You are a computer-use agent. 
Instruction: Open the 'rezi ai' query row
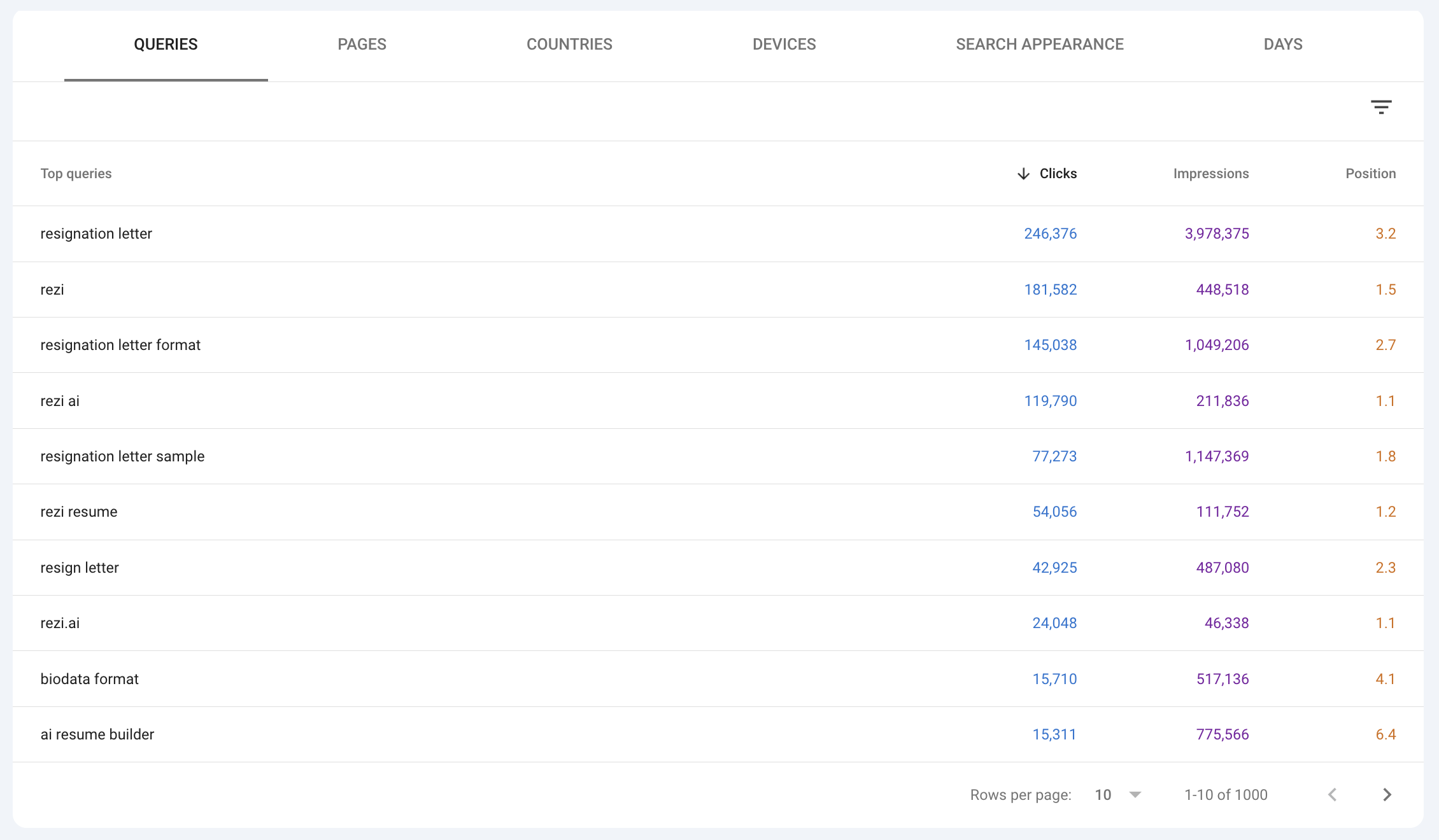point(60,401)
